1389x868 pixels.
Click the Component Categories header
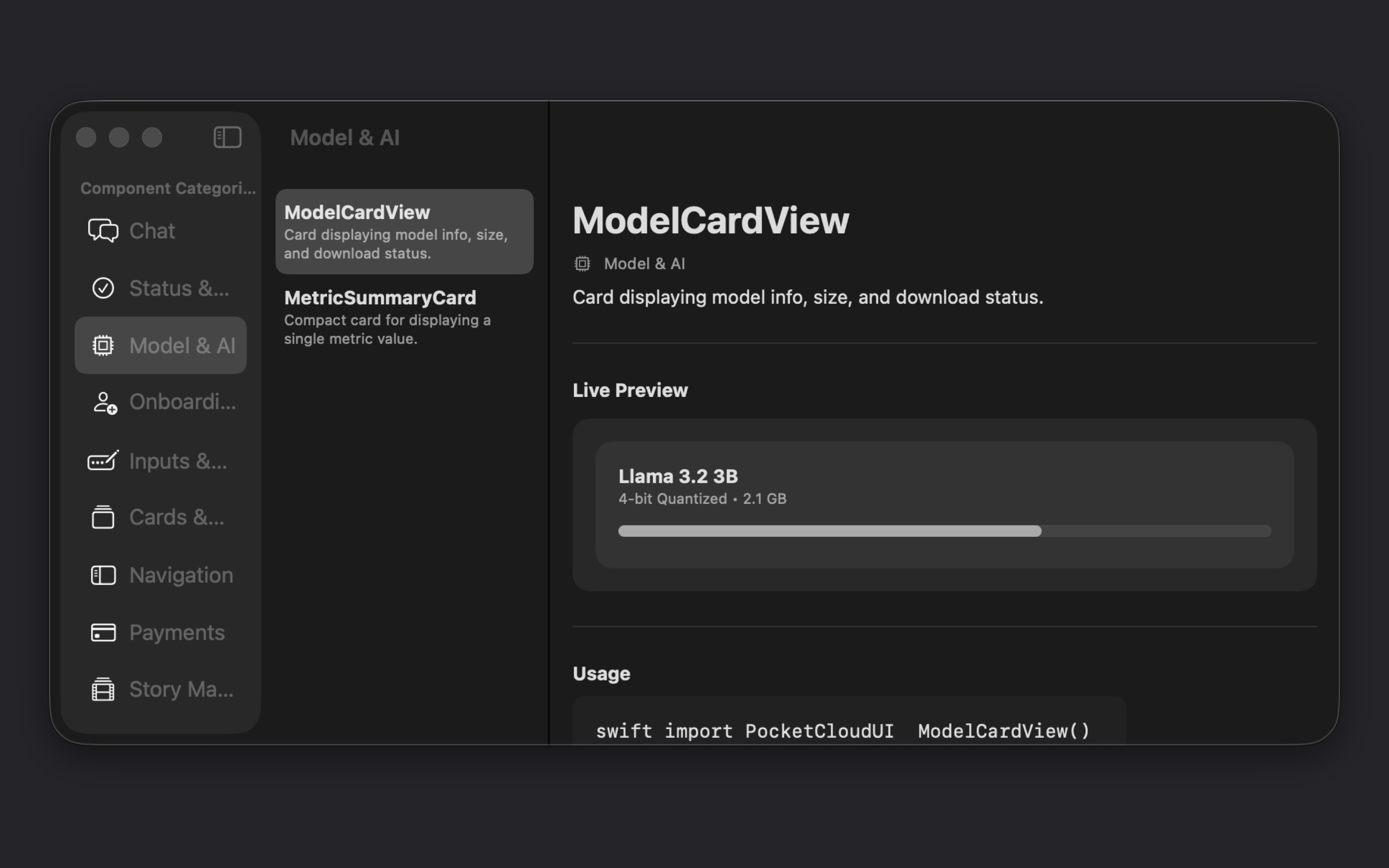click(168, 188)
